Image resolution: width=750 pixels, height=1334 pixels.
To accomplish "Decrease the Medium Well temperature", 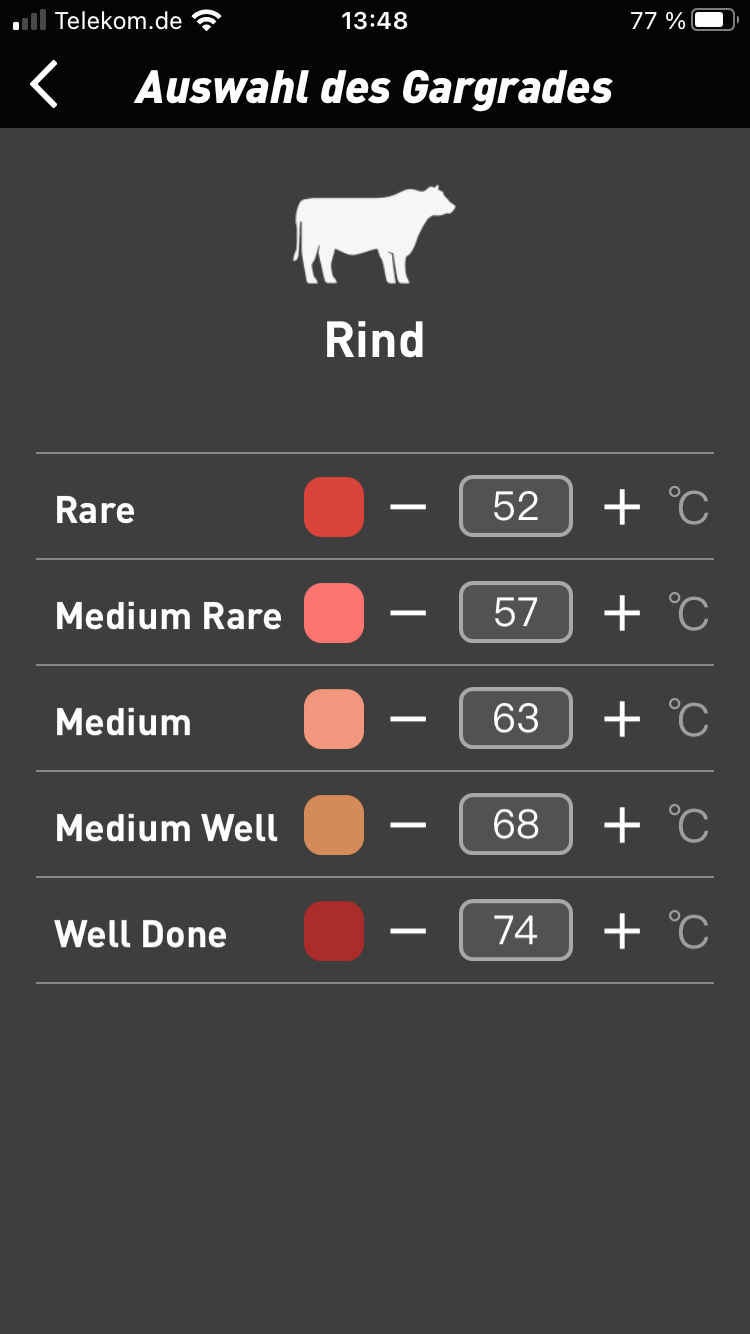I will pos(408,825).
